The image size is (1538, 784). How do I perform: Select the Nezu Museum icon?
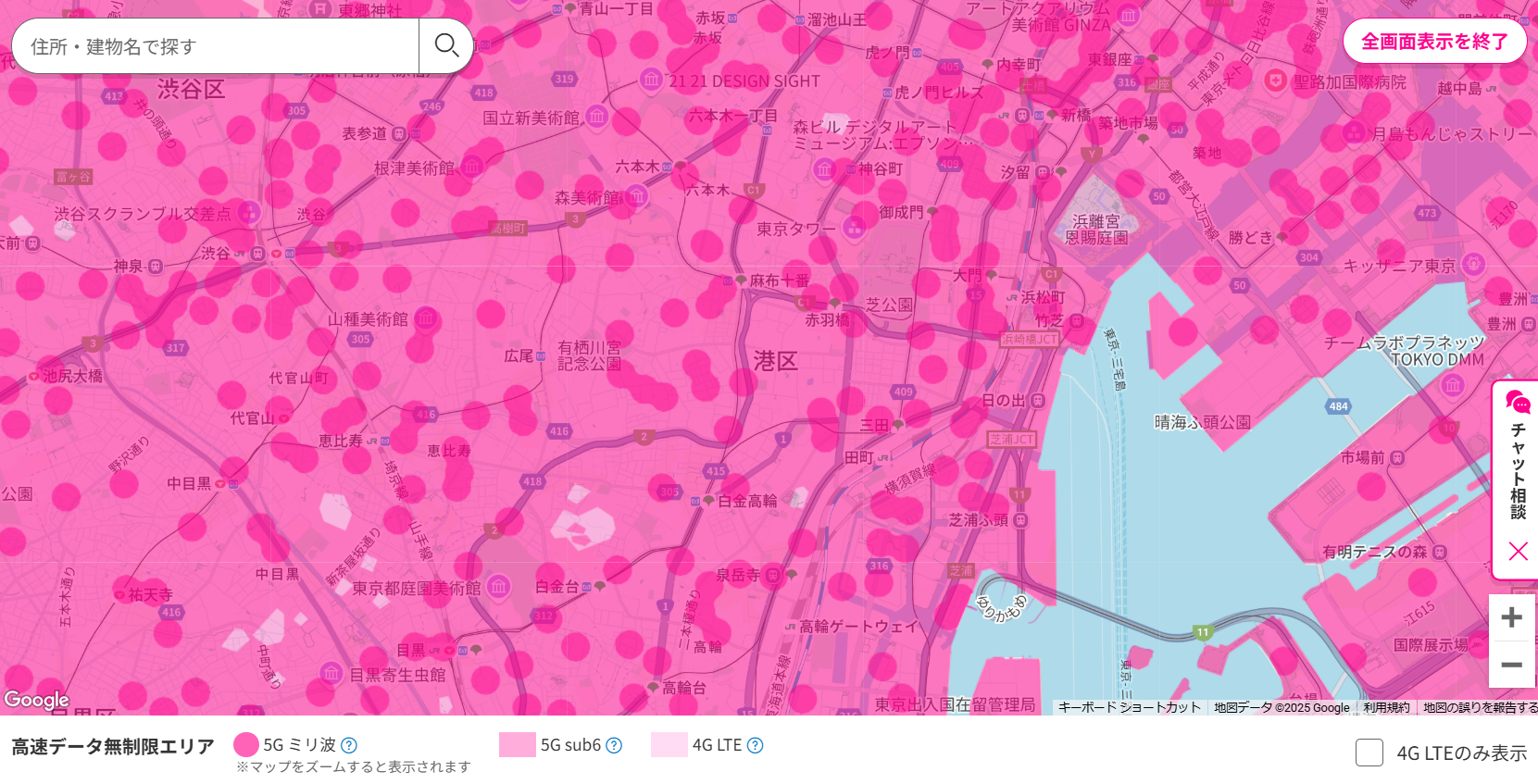[x=472, y=167]
